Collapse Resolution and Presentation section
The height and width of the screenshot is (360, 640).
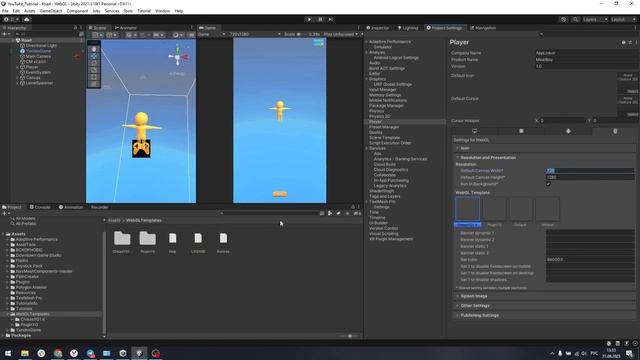point(458,158)
